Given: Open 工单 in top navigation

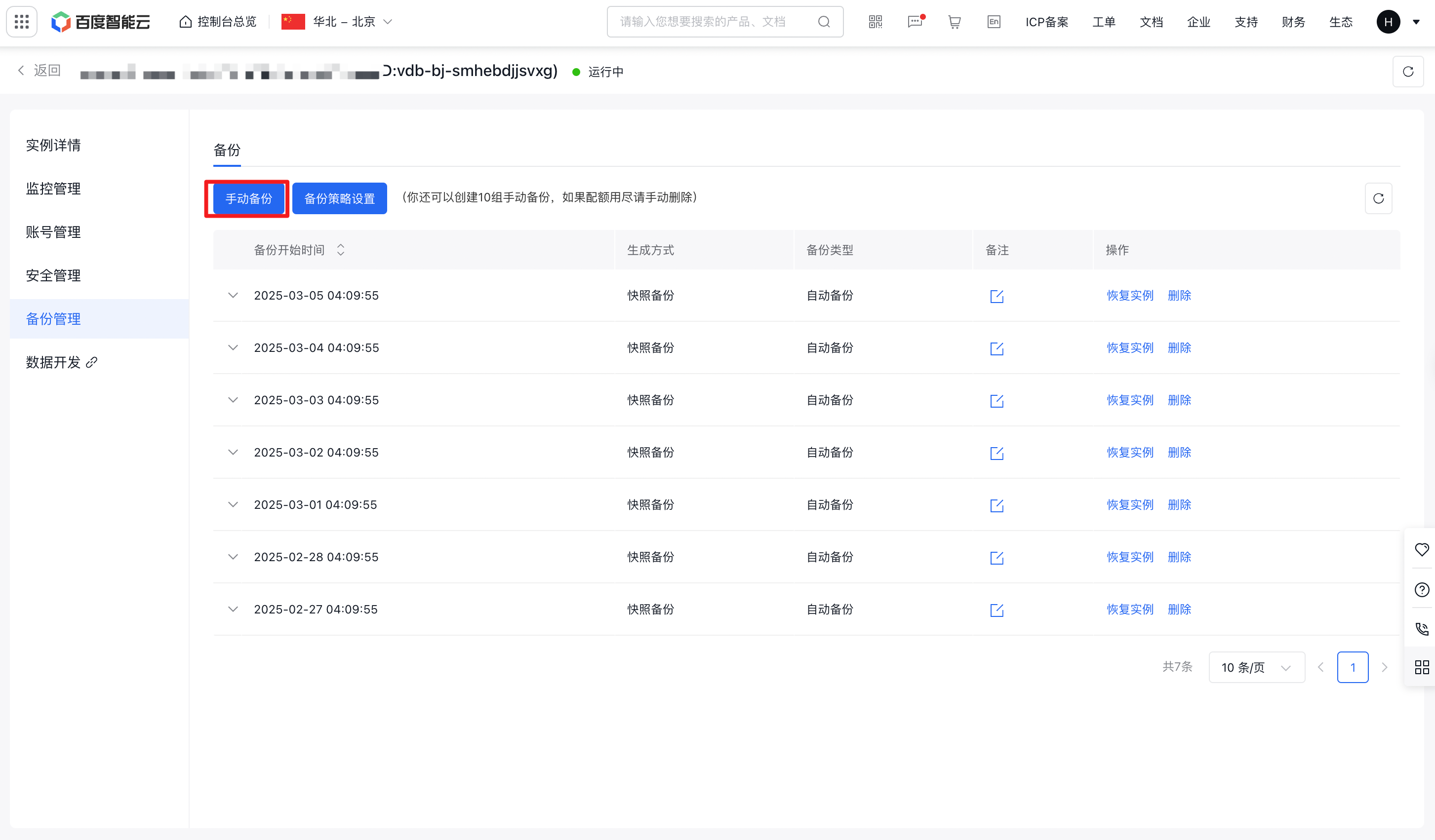Looking at the screenshot, I should (x=1104, y=22).
